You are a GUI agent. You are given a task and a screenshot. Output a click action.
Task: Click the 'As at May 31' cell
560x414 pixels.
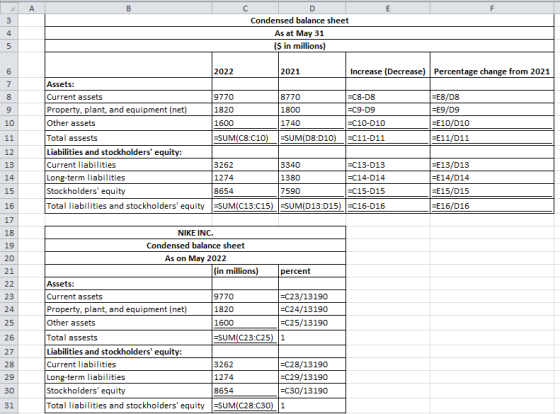point(299,33)
